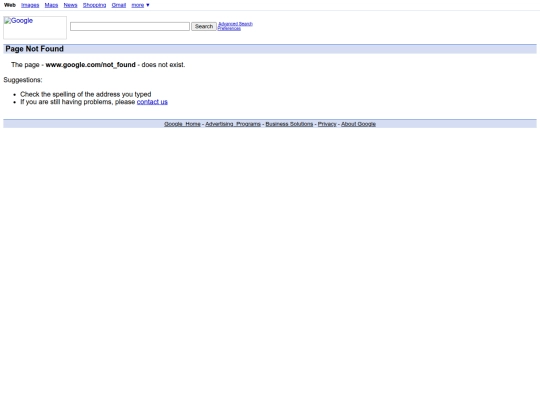The image size is (540, 405).
Task: Open Advanced Search link
Action: point(236,24)
